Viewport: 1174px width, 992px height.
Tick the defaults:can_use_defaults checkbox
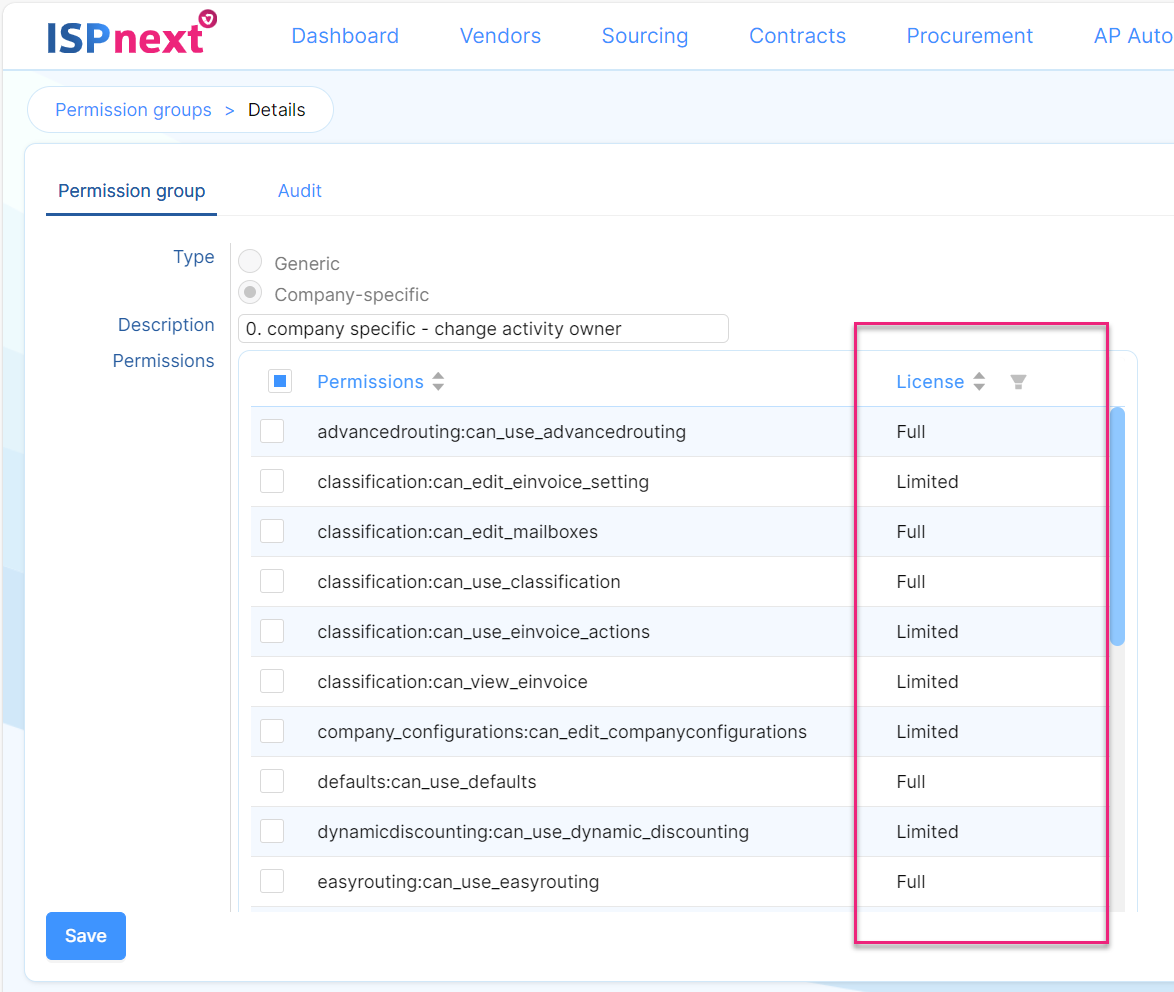(x=272, y=781)
